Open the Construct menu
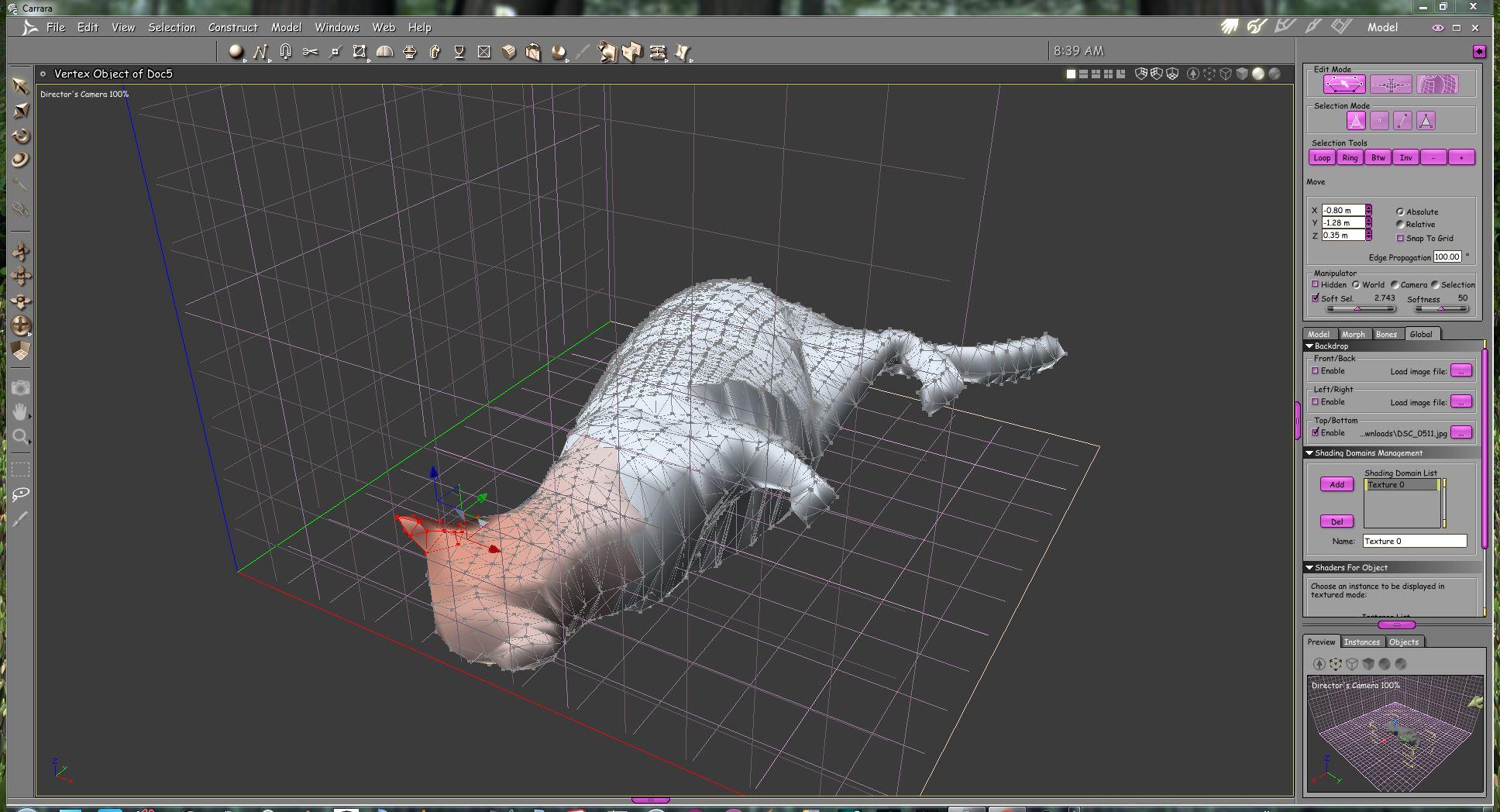Screen dimensions: 1500x812 232,27
